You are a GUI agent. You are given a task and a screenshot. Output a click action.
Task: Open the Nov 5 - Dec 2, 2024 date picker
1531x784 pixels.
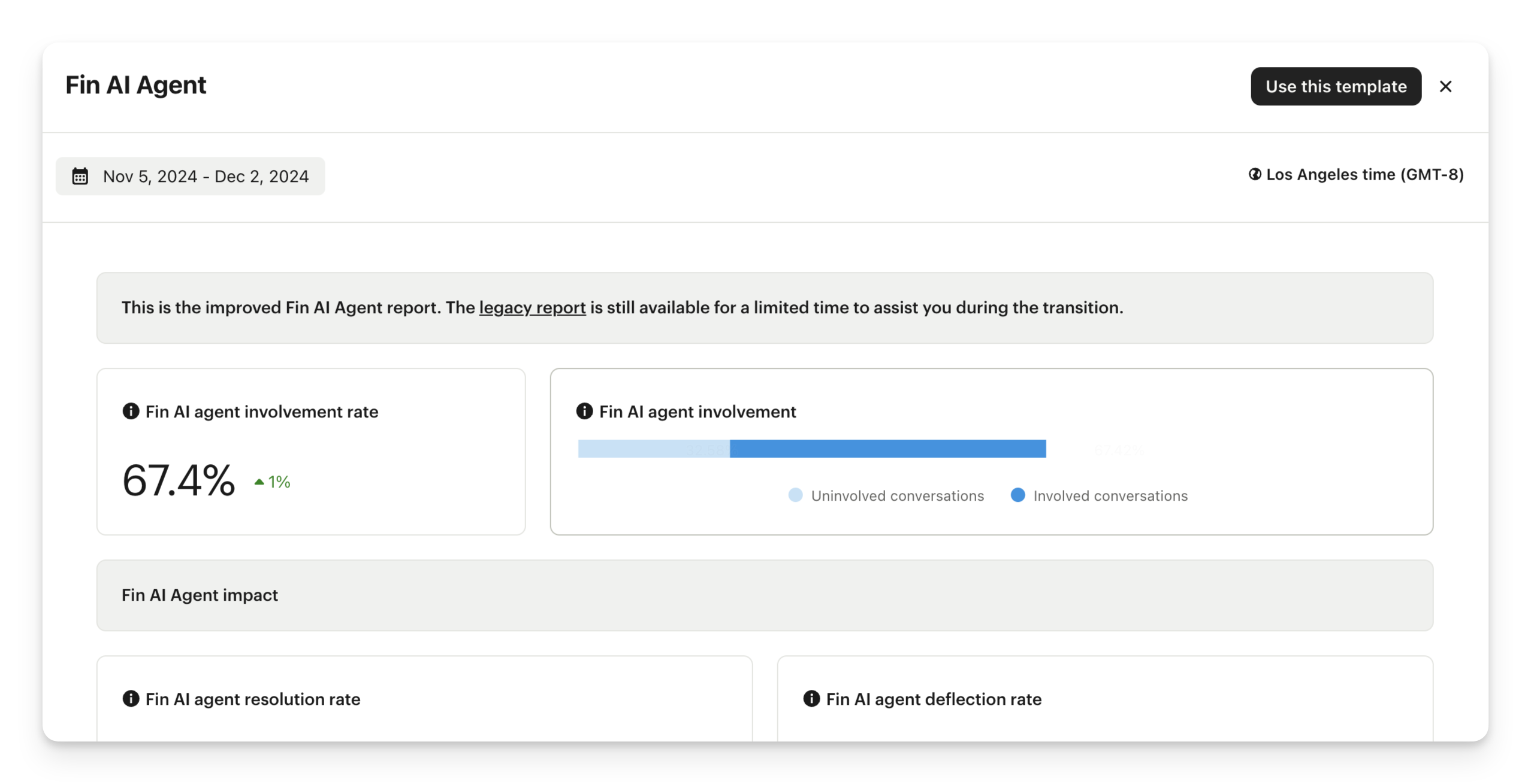tap(191, 176)
